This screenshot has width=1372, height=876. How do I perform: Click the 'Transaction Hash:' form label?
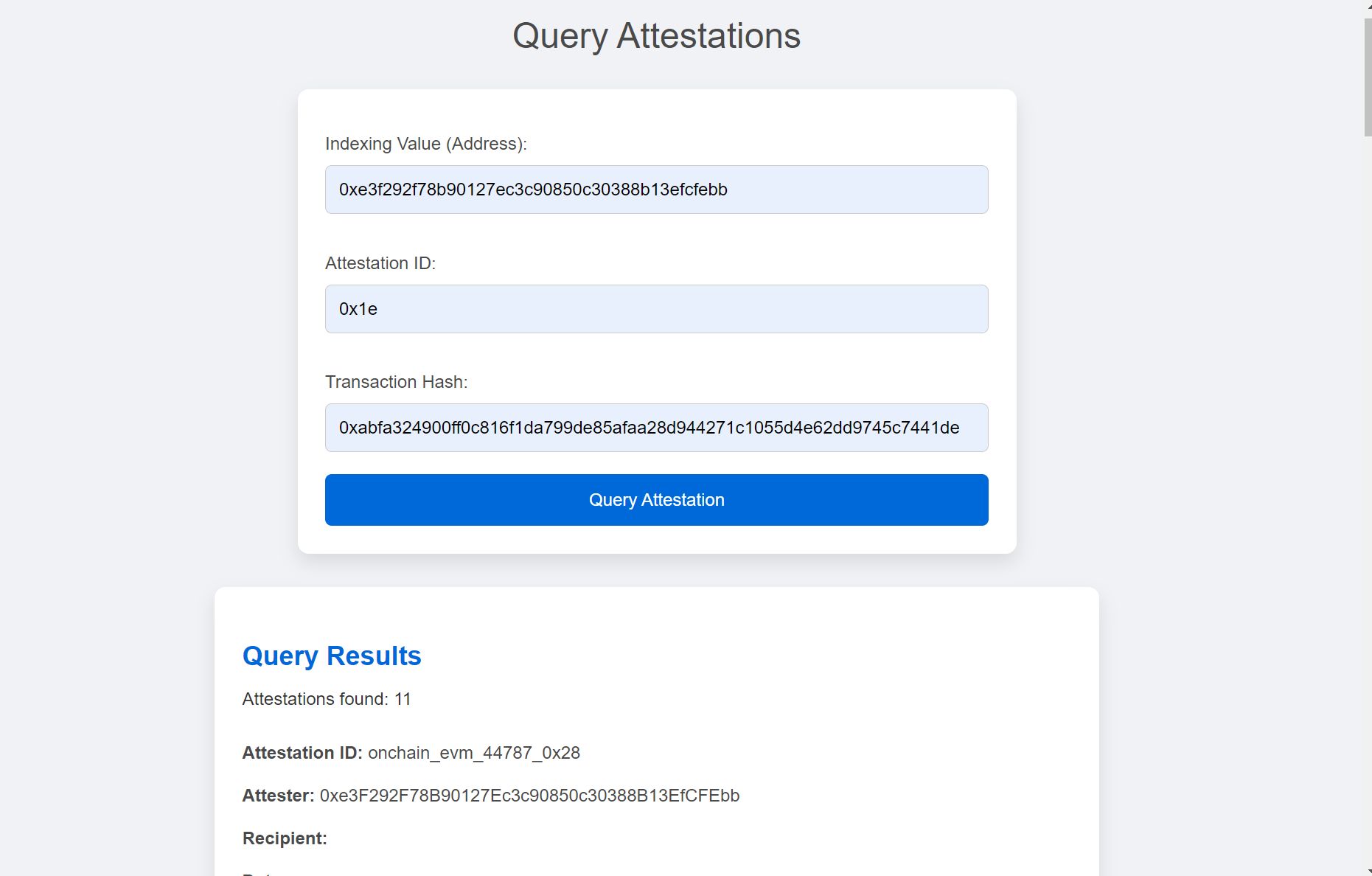pos(397,382)
